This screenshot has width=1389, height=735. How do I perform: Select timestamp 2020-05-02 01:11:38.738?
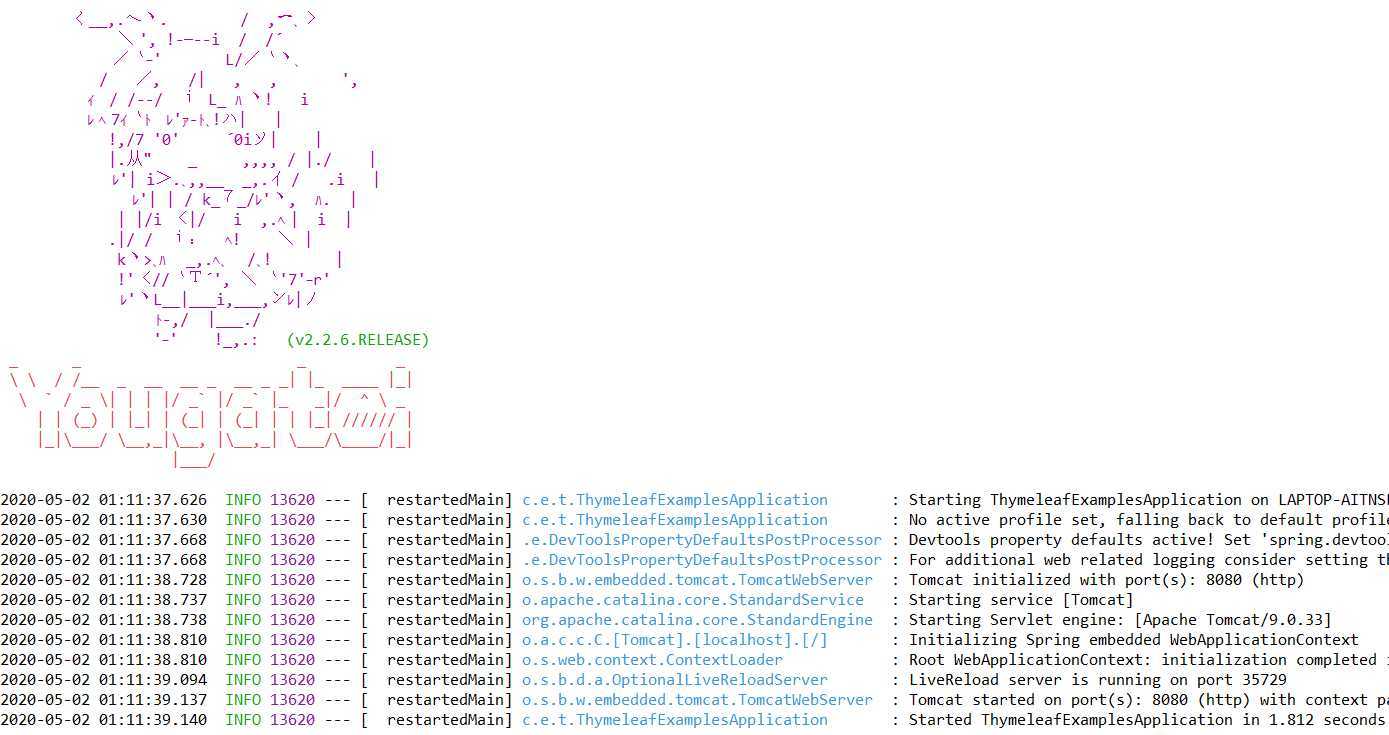pos(104,620)
